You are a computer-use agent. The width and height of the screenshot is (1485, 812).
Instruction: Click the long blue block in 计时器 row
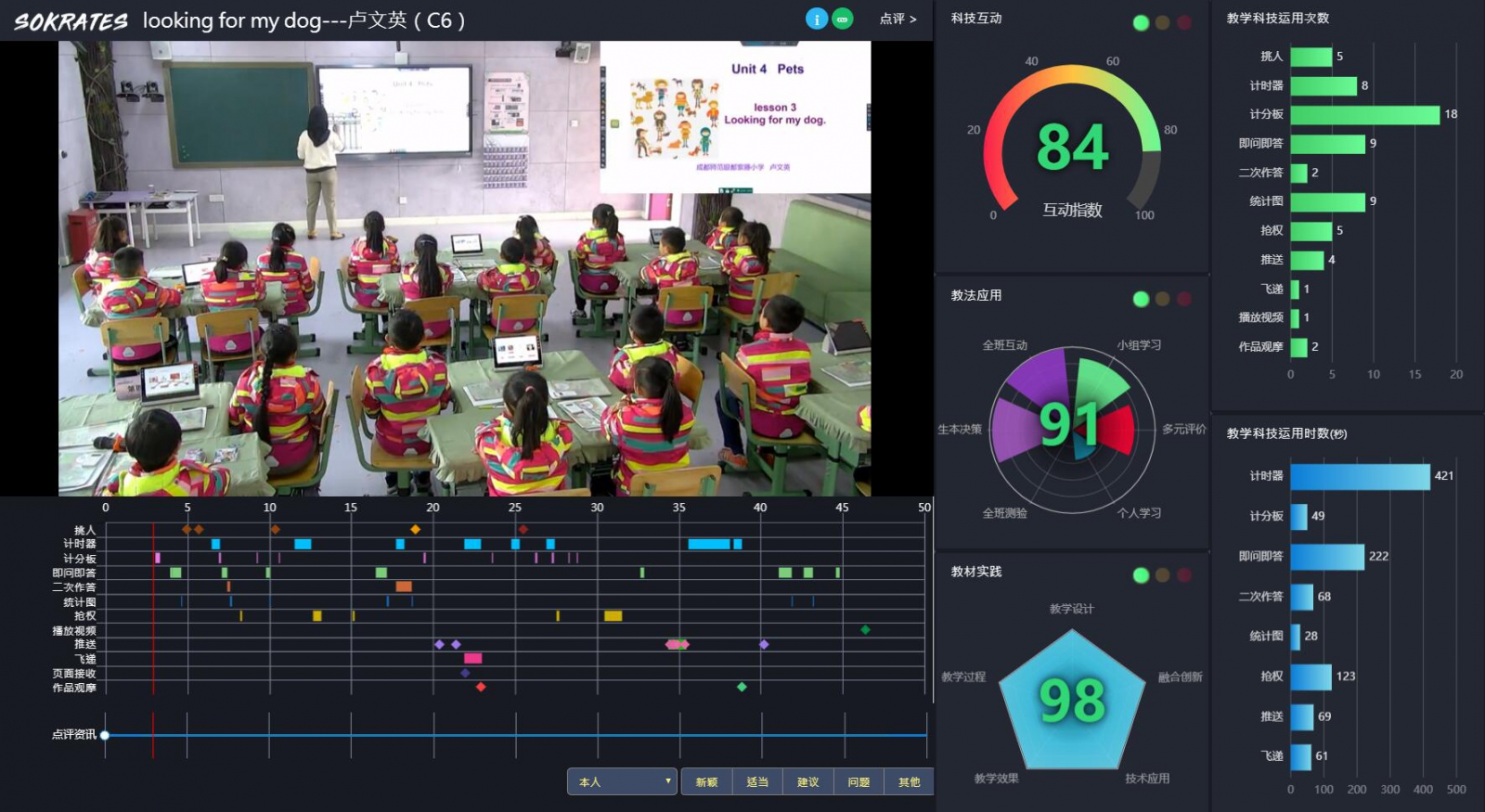click(708, 544)
